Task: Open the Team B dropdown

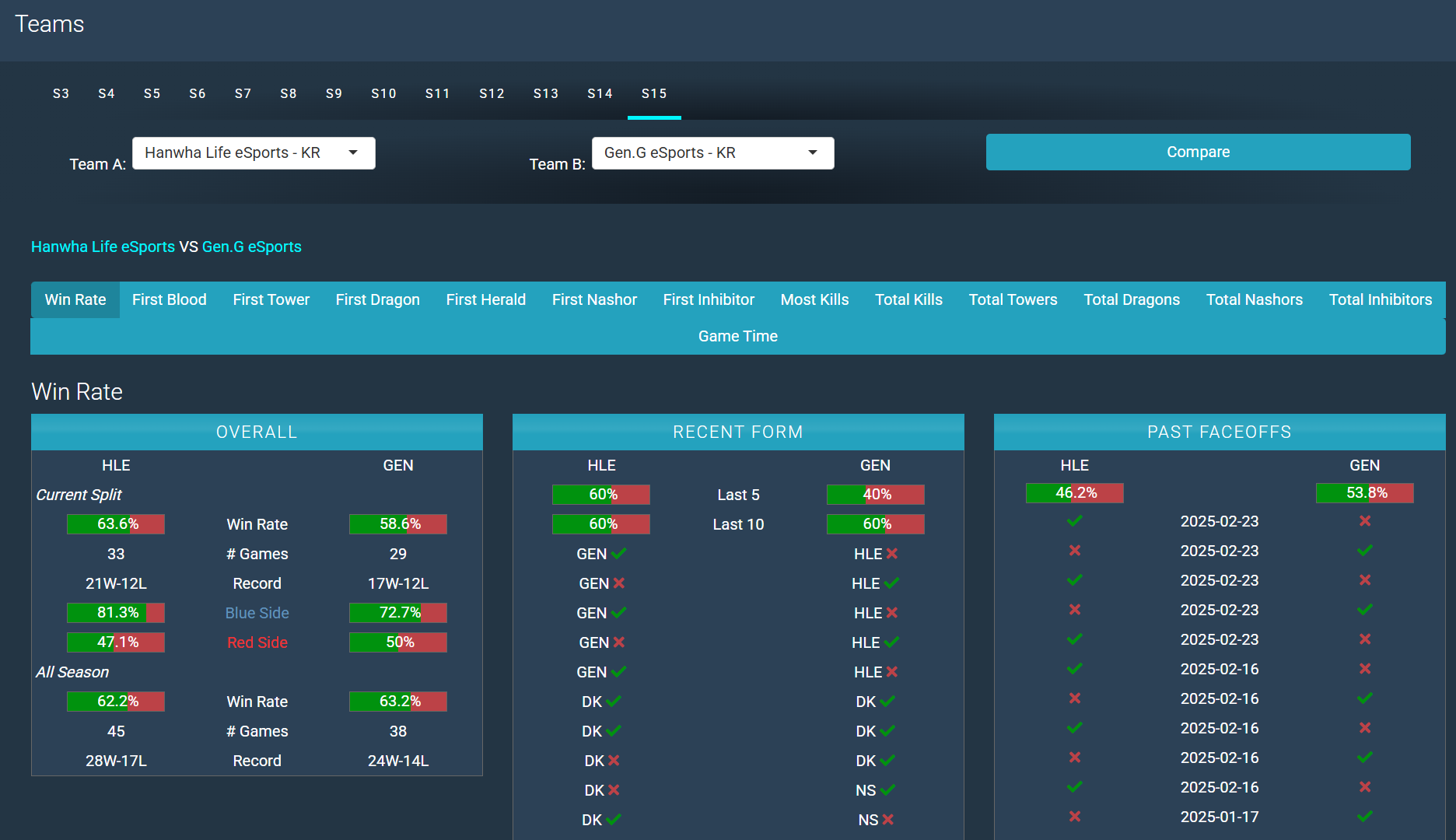Action: [712, 153]
